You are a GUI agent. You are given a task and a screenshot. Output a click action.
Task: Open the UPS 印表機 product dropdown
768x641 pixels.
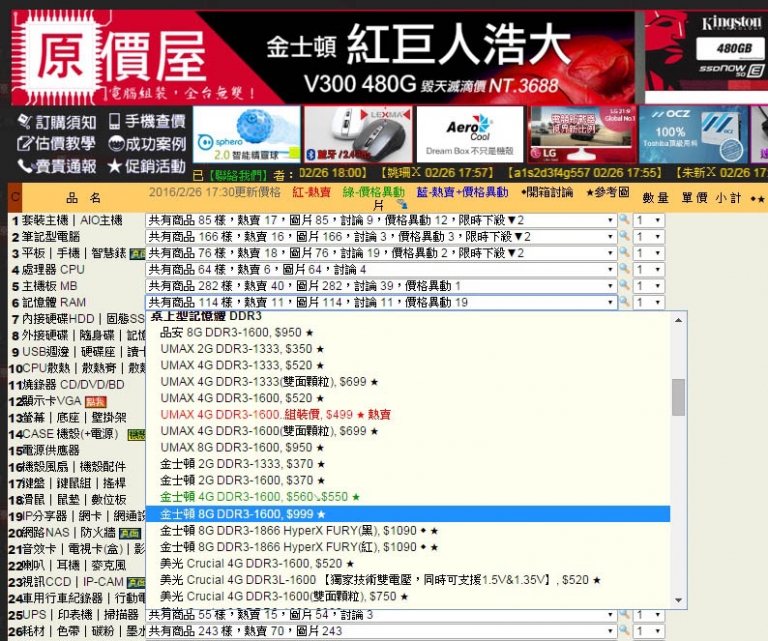click(x=381, y=615)
